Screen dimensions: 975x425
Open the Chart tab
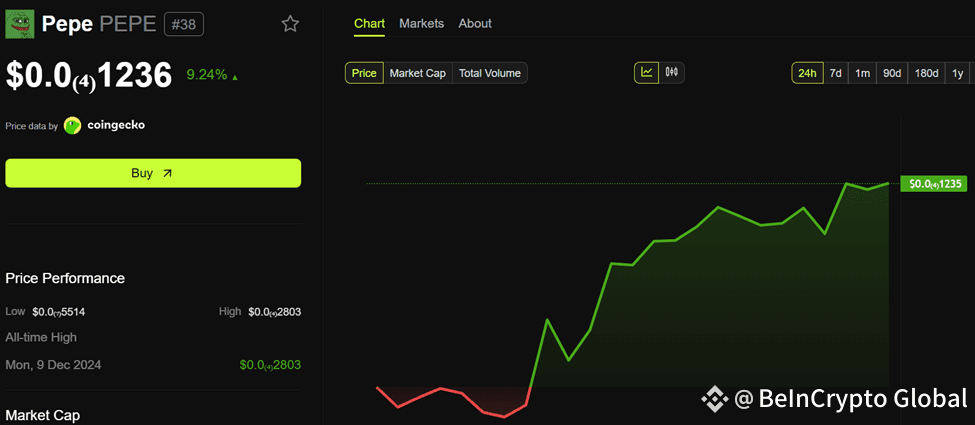pos(369,24)
